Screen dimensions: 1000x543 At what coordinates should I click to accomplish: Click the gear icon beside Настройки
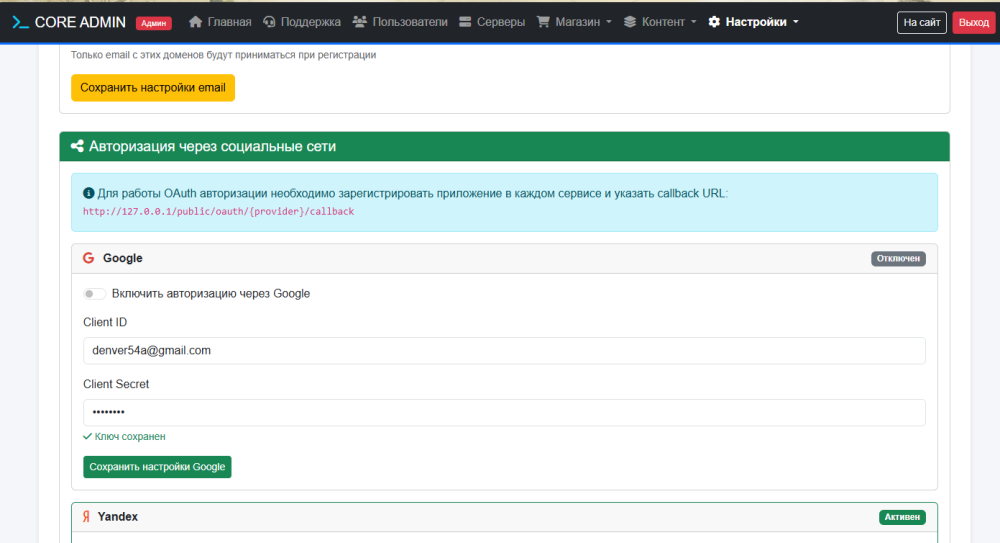[714, 22]
